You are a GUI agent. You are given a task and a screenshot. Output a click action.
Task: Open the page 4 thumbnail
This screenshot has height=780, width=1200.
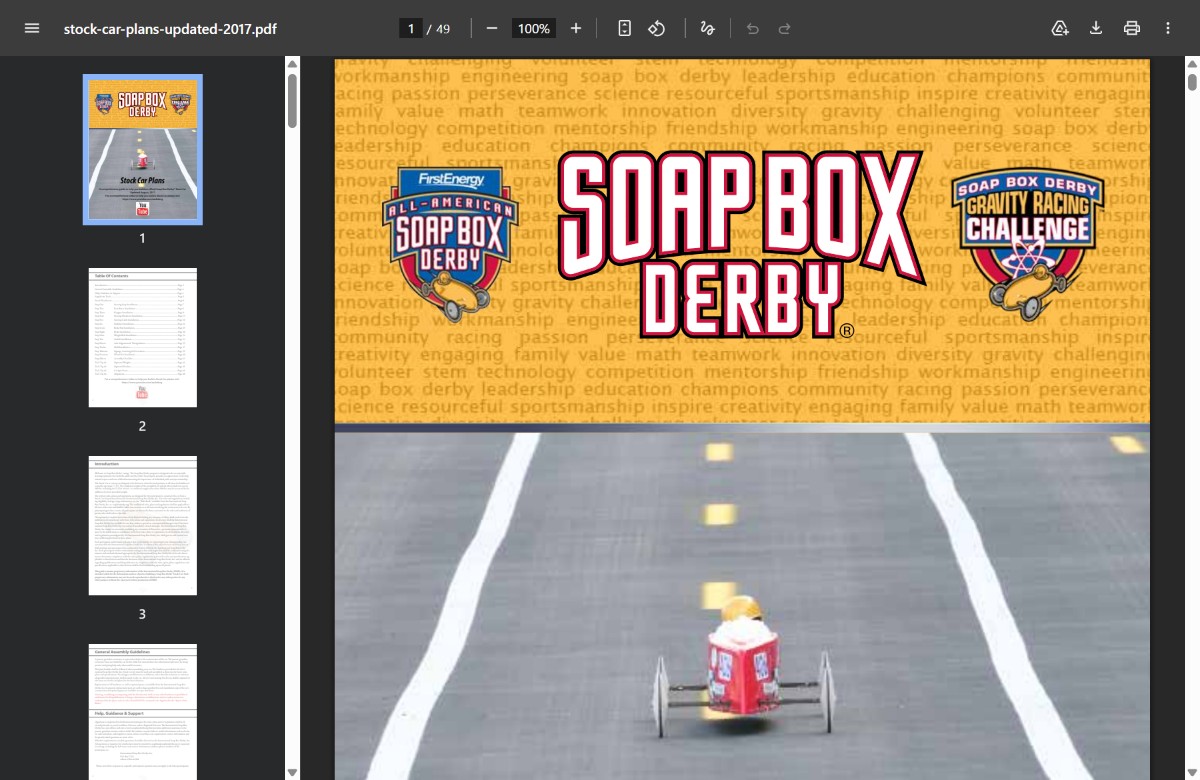point(143,712)
